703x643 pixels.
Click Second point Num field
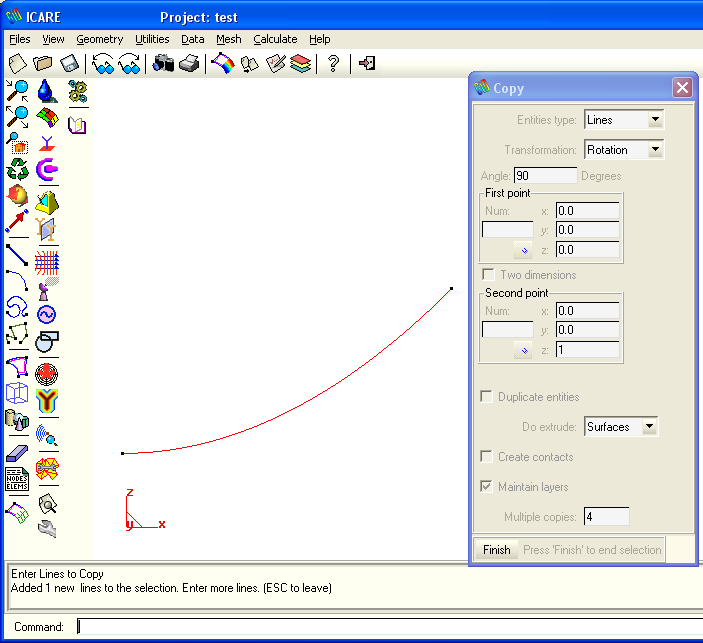point(508,329)
